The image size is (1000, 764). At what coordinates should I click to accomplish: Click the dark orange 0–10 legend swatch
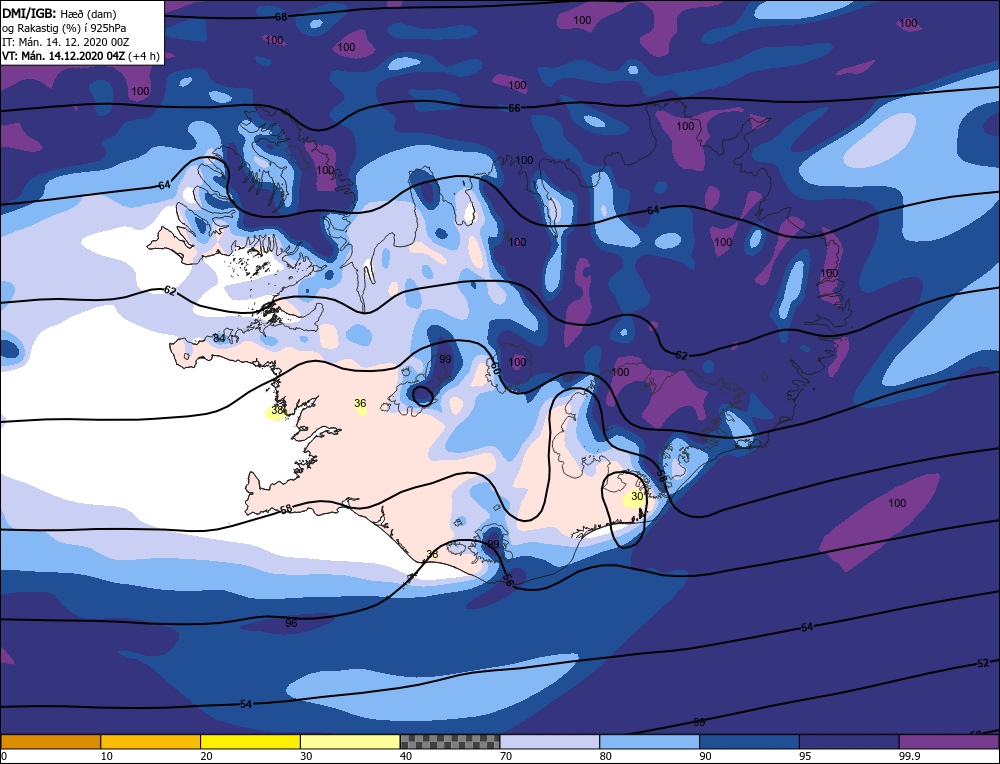pyautogui.click(x=51, y=742)
